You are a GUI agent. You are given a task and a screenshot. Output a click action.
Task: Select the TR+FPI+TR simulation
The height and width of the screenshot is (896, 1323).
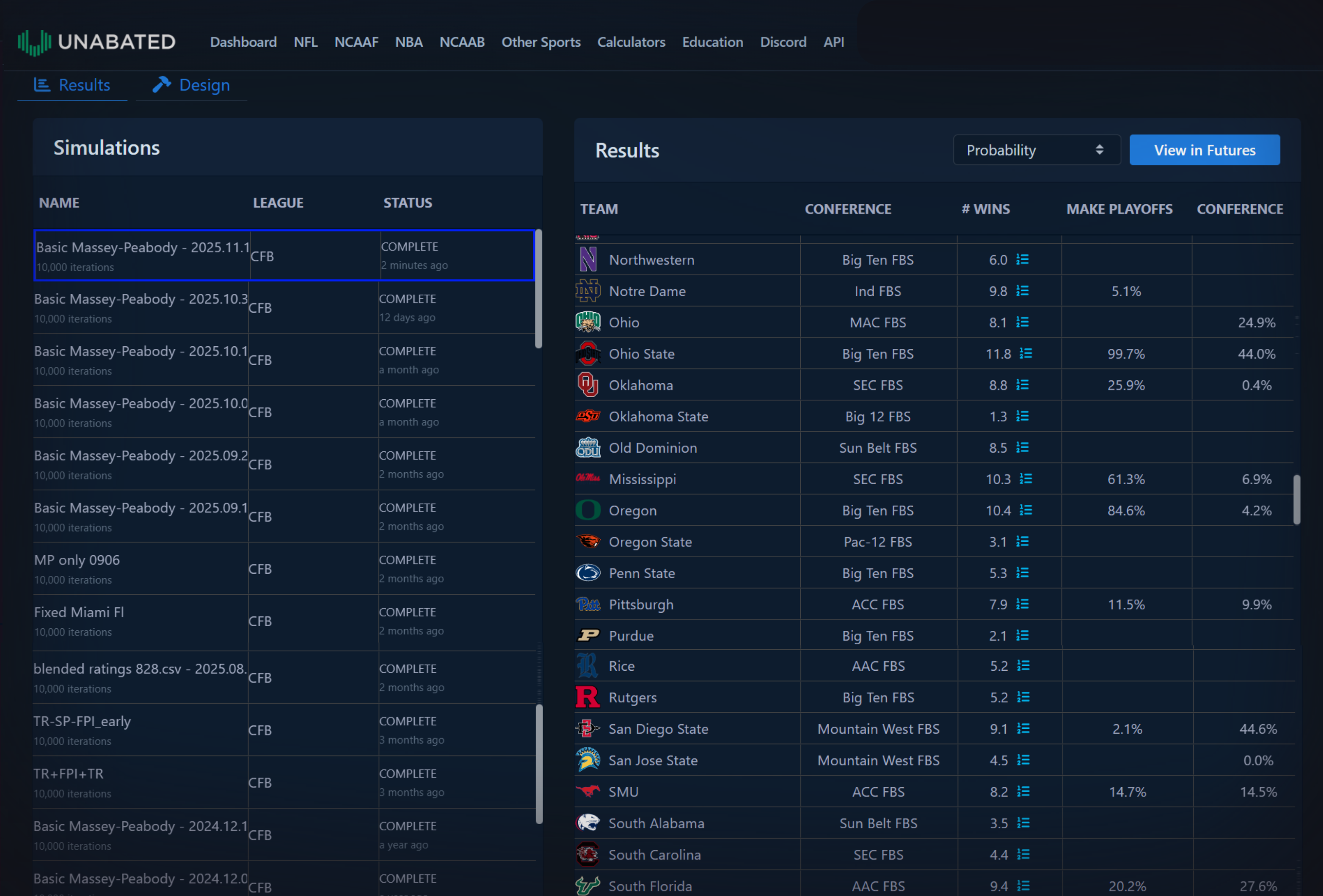pyautogui.click(x=284, y=783)
